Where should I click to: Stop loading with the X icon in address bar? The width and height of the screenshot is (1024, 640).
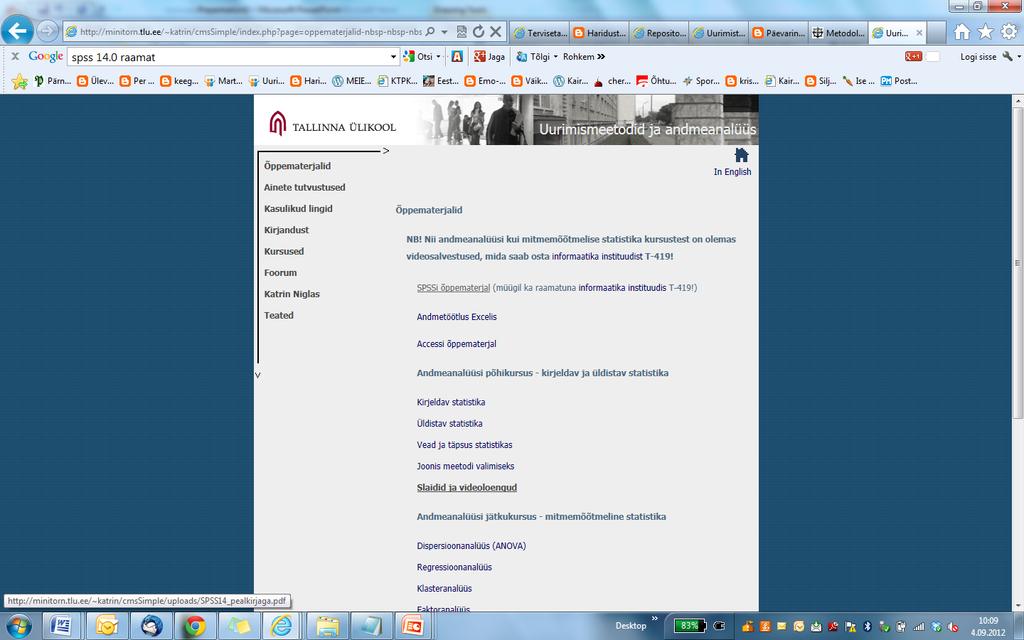pyautogui.click(x=496, y=31)
